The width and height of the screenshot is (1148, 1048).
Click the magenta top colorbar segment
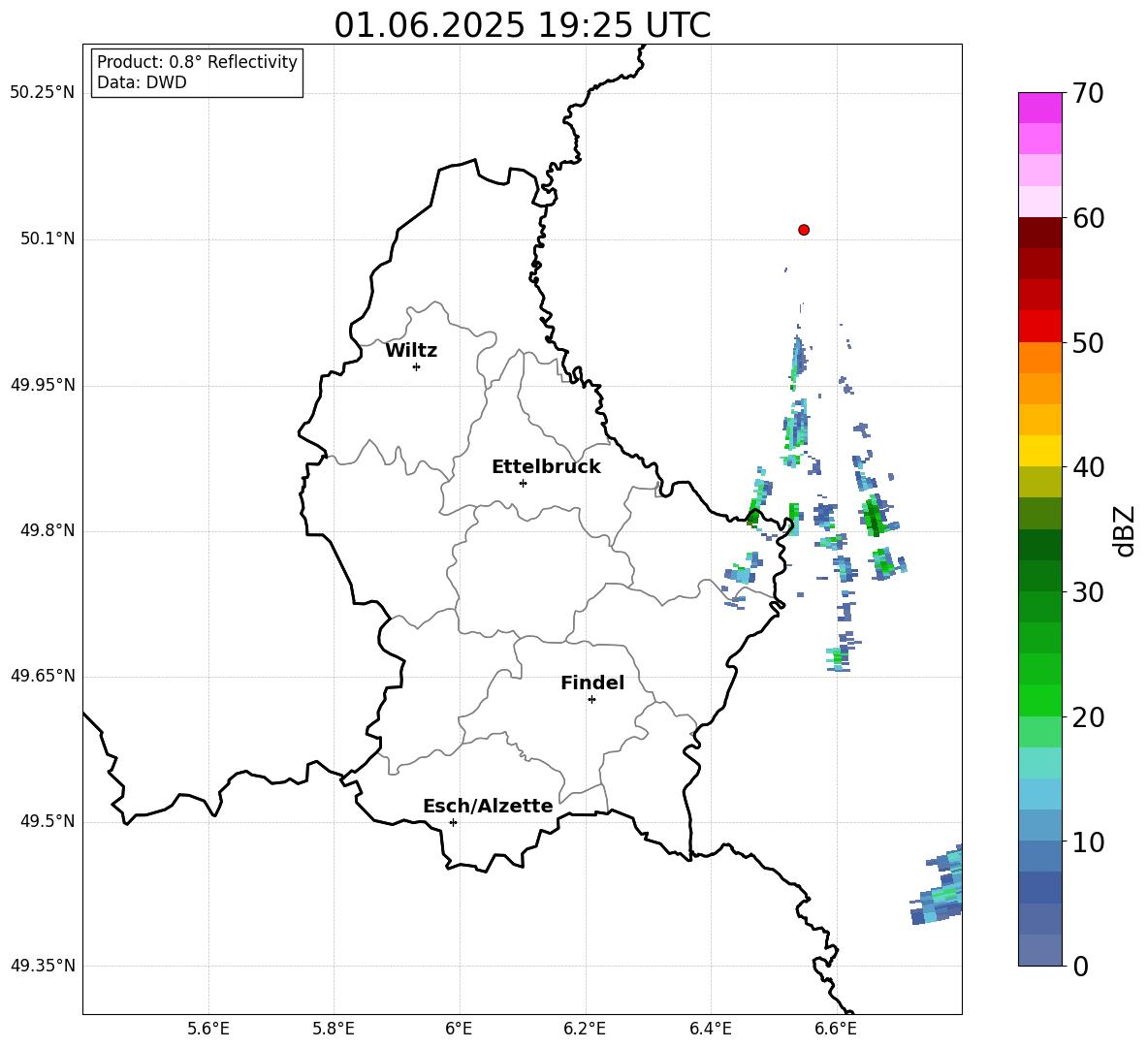pos(1040,108)
